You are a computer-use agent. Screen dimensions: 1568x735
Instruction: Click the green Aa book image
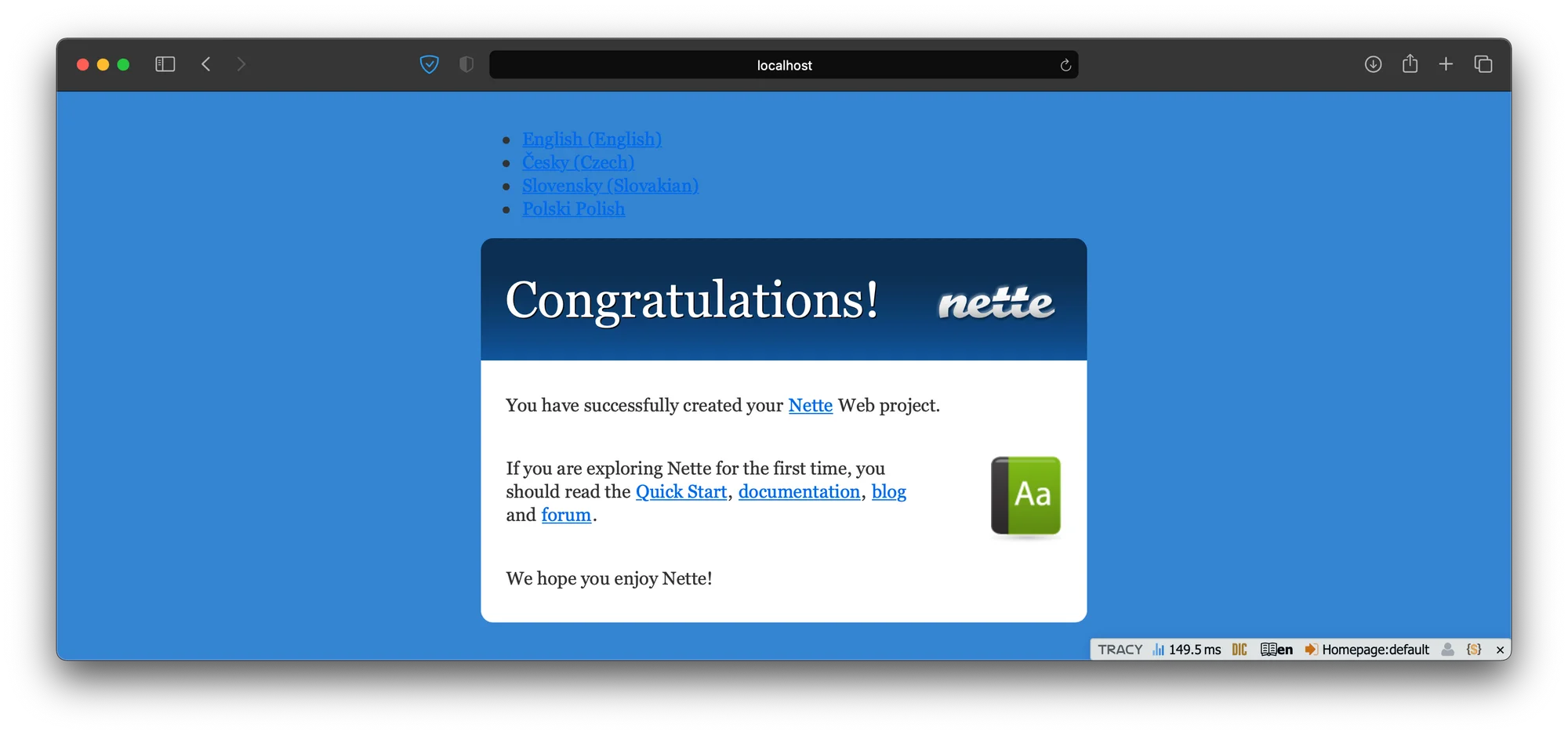pyautogui.click(x=1025, y=496)
